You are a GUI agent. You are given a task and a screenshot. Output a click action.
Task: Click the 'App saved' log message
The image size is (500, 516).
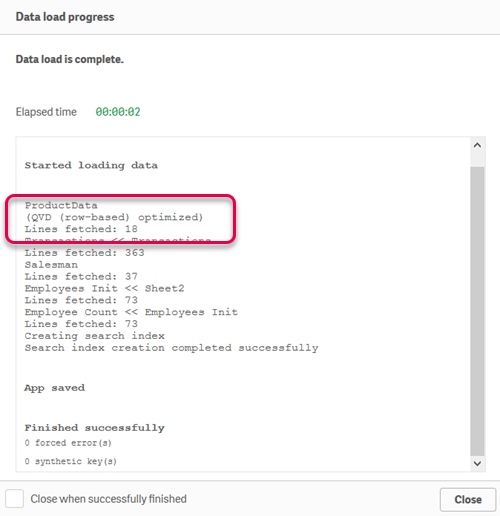pyautogui.click(x=54, y=388)
